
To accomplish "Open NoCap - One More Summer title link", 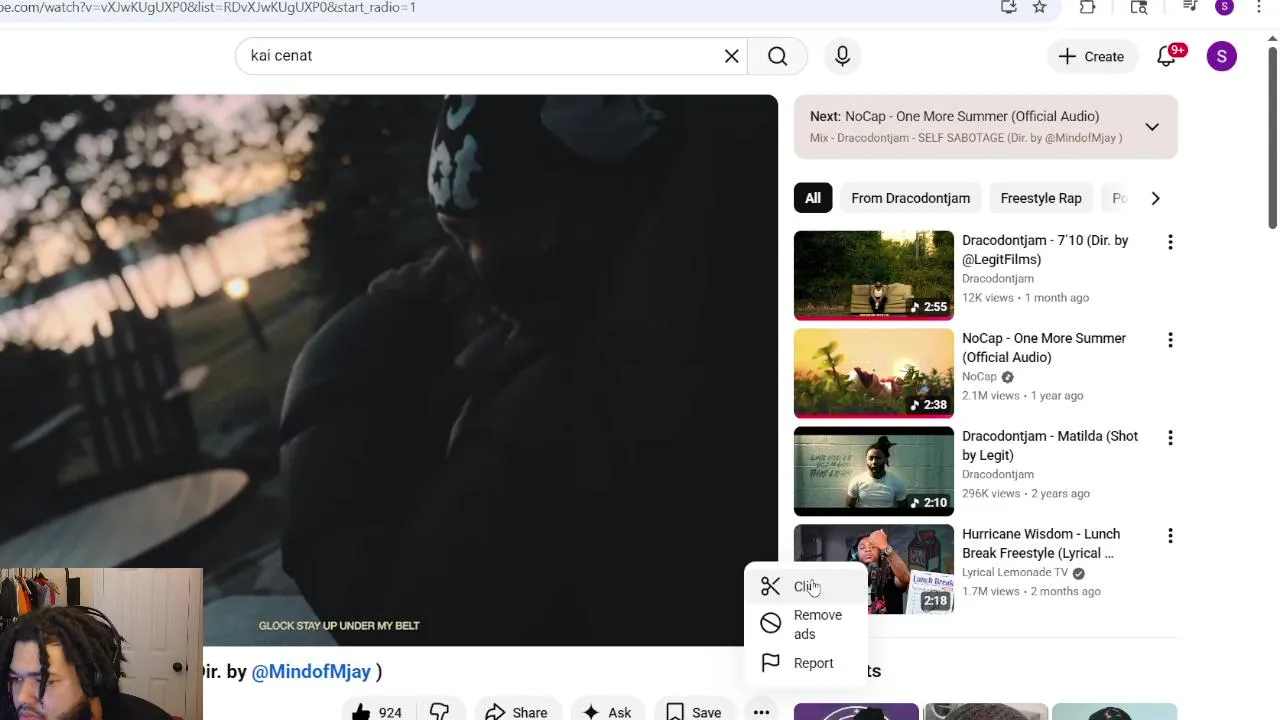I will click(x=1044, y=348).
